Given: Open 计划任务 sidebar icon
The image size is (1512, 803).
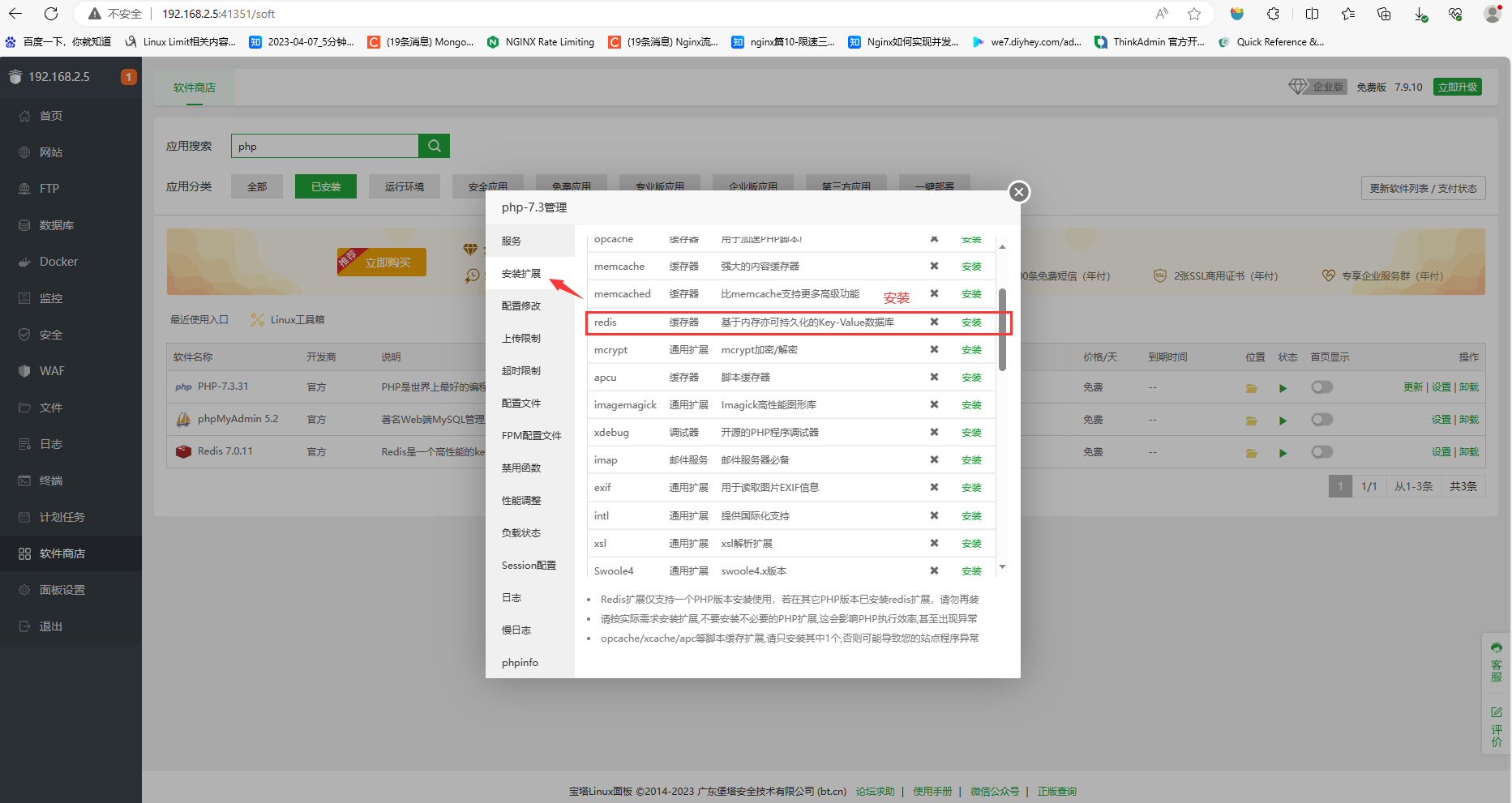Looking at the screenshot, I should pos(24,517).
